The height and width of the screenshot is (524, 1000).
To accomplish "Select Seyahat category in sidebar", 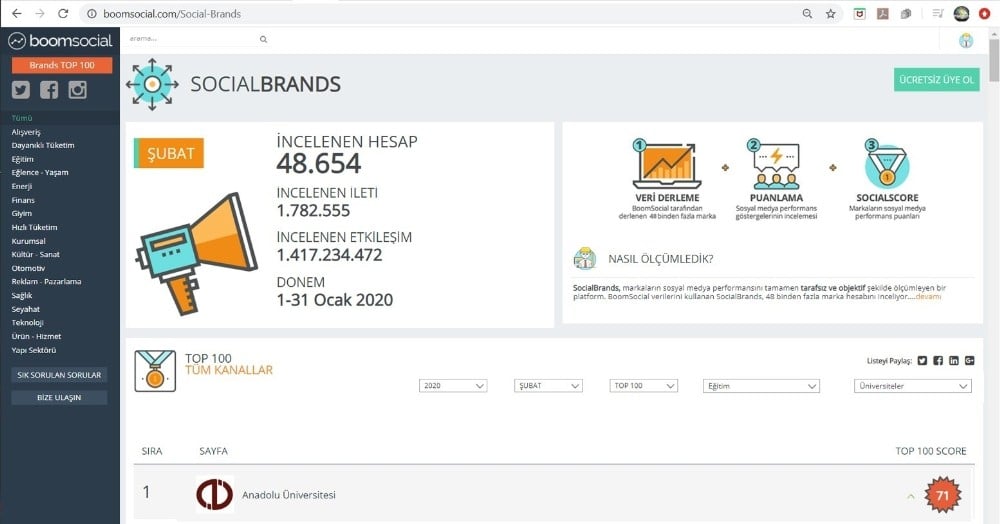I will point(26,309).
